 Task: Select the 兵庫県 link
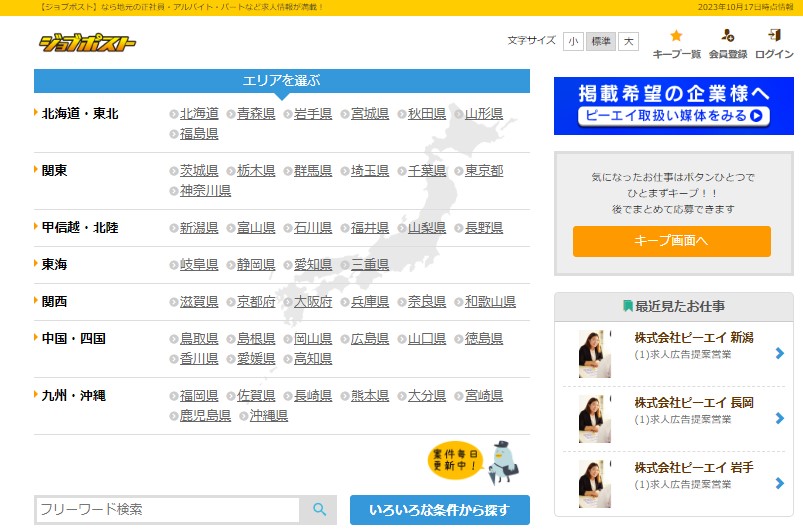coord(370,302)
